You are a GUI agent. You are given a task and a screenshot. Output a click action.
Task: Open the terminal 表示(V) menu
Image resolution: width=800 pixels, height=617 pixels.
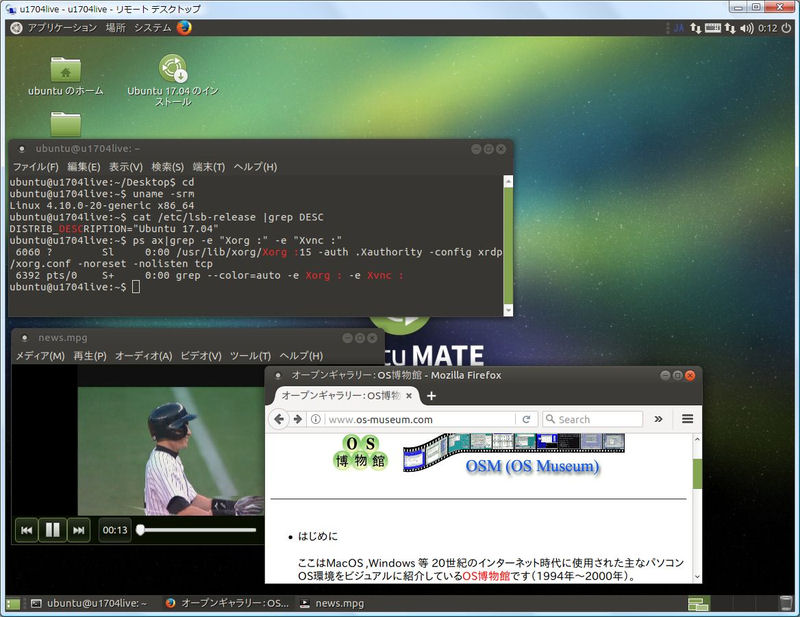pos(126,167)
